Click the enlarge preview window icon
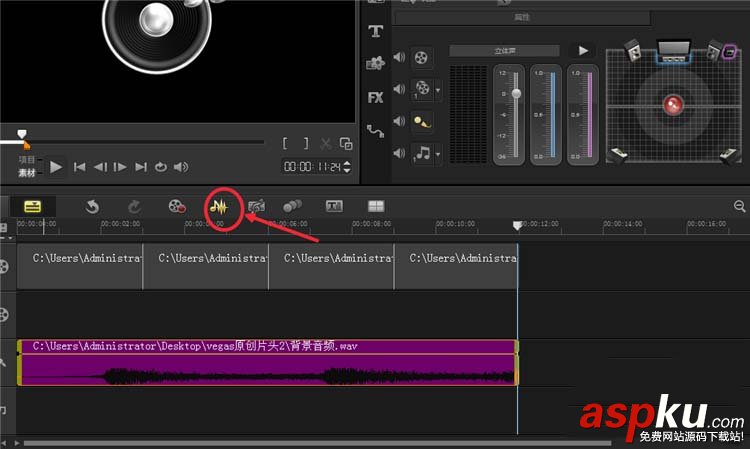The height and width of the screenshot is (449, 750). pyautogui.click(x=346, y=143)
